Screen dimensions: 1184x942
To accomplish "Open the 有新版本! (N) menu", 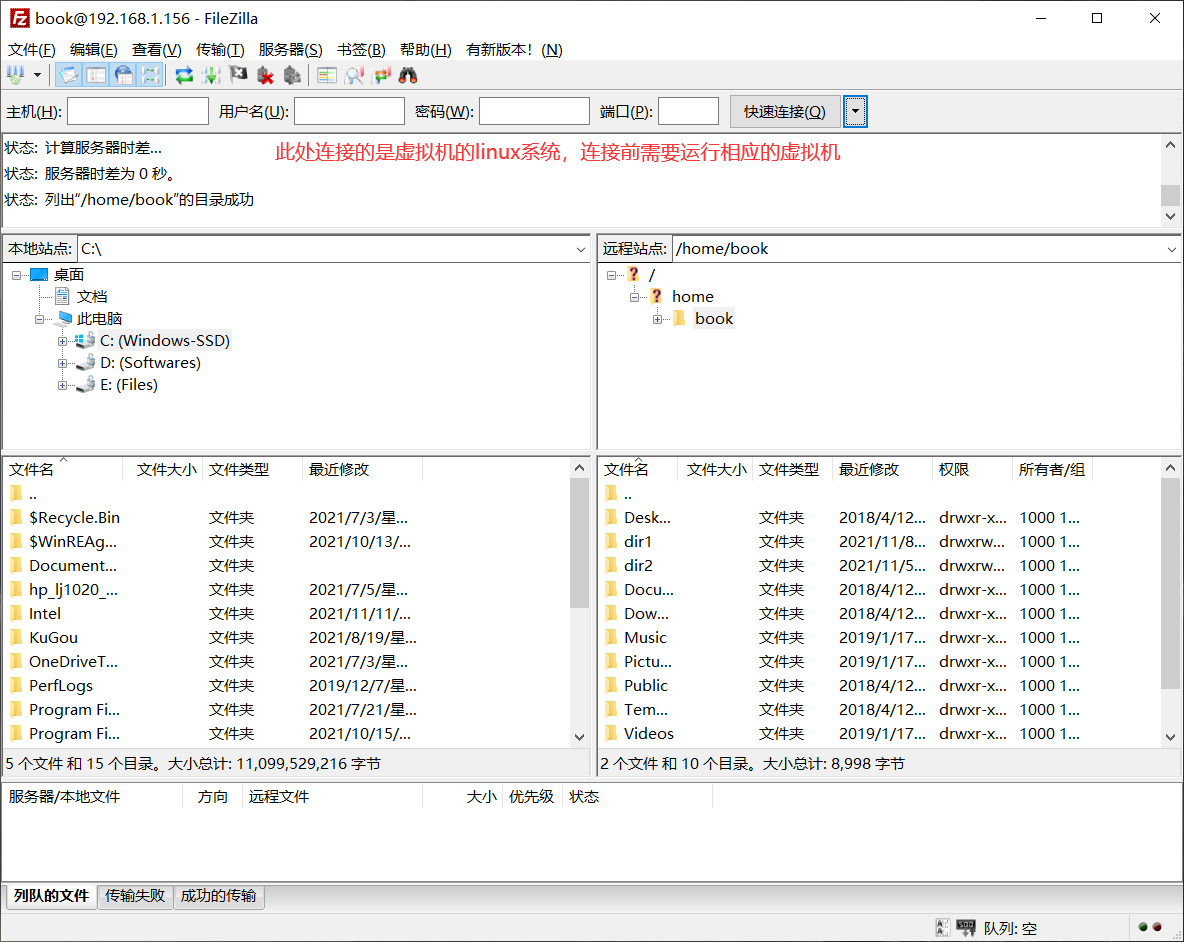I will coord(513,50).
